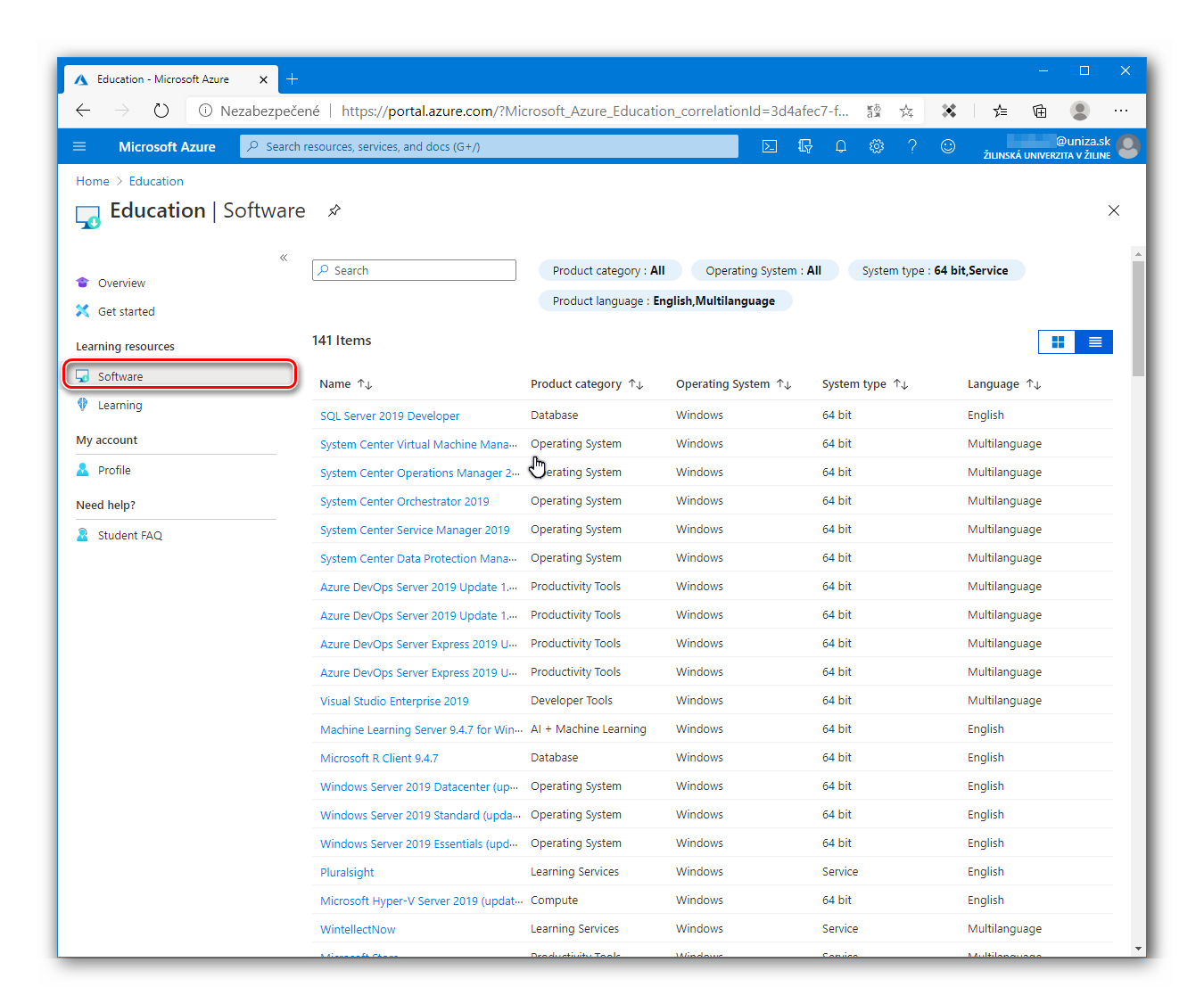Screen dimensions: 1204x987
Task: Open SQL Server 2019 Developer
Action: 390,415
